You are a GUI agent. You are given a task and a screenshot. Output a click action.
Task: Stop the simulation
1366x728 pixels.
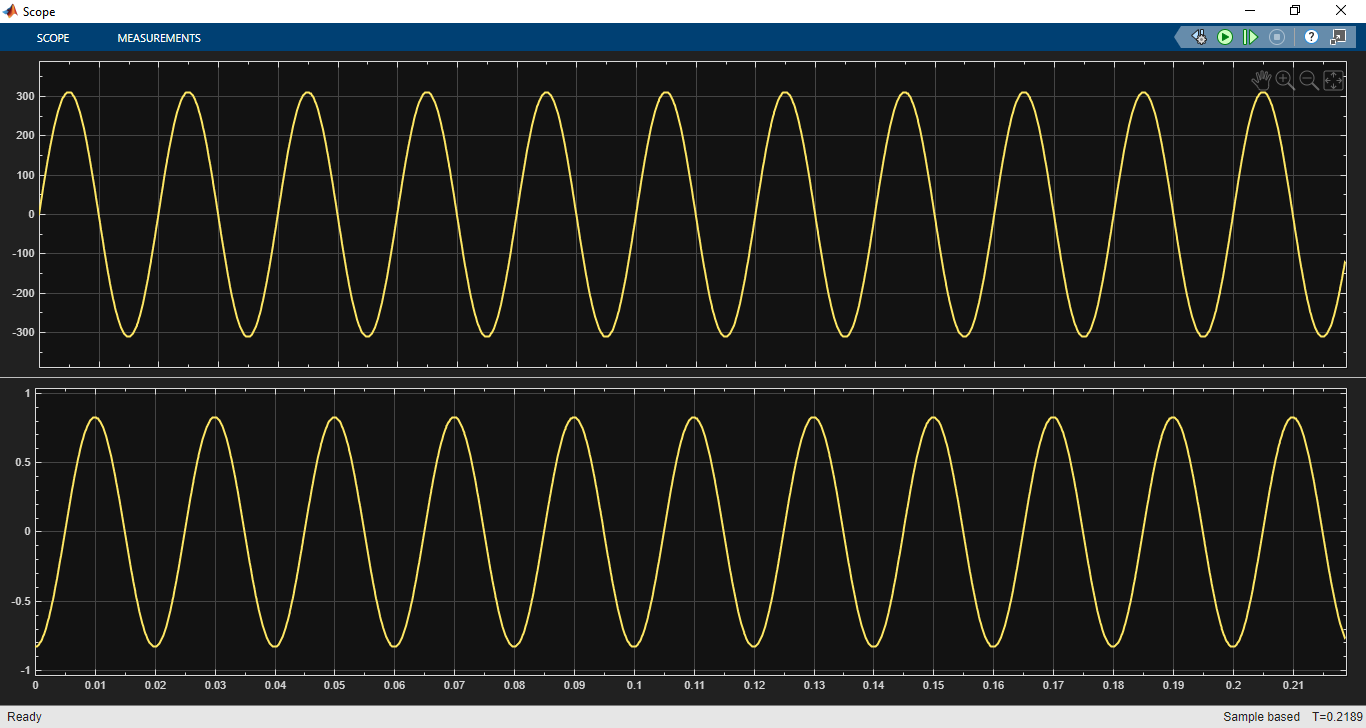[1277, 37]
